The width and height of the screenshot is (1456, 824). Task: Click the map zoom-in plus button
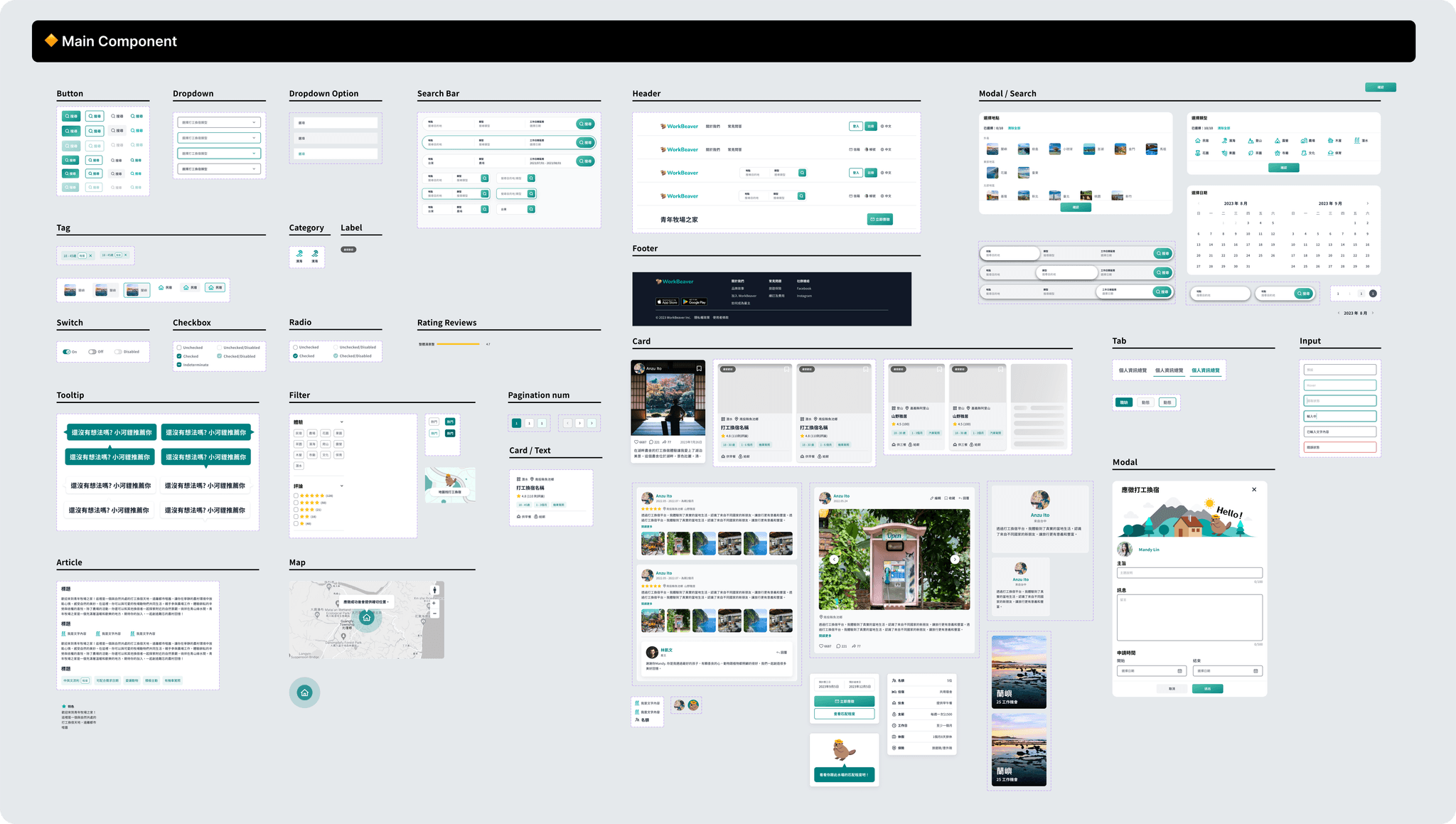[434, 604]
